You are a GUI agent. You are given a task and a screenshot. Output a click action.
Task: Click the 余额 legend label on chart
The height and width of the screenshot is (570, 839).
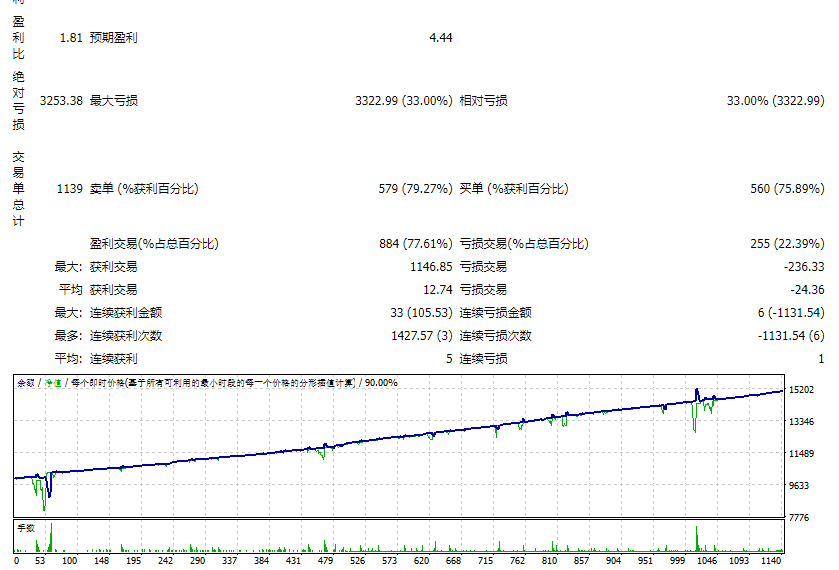(25, 383)
